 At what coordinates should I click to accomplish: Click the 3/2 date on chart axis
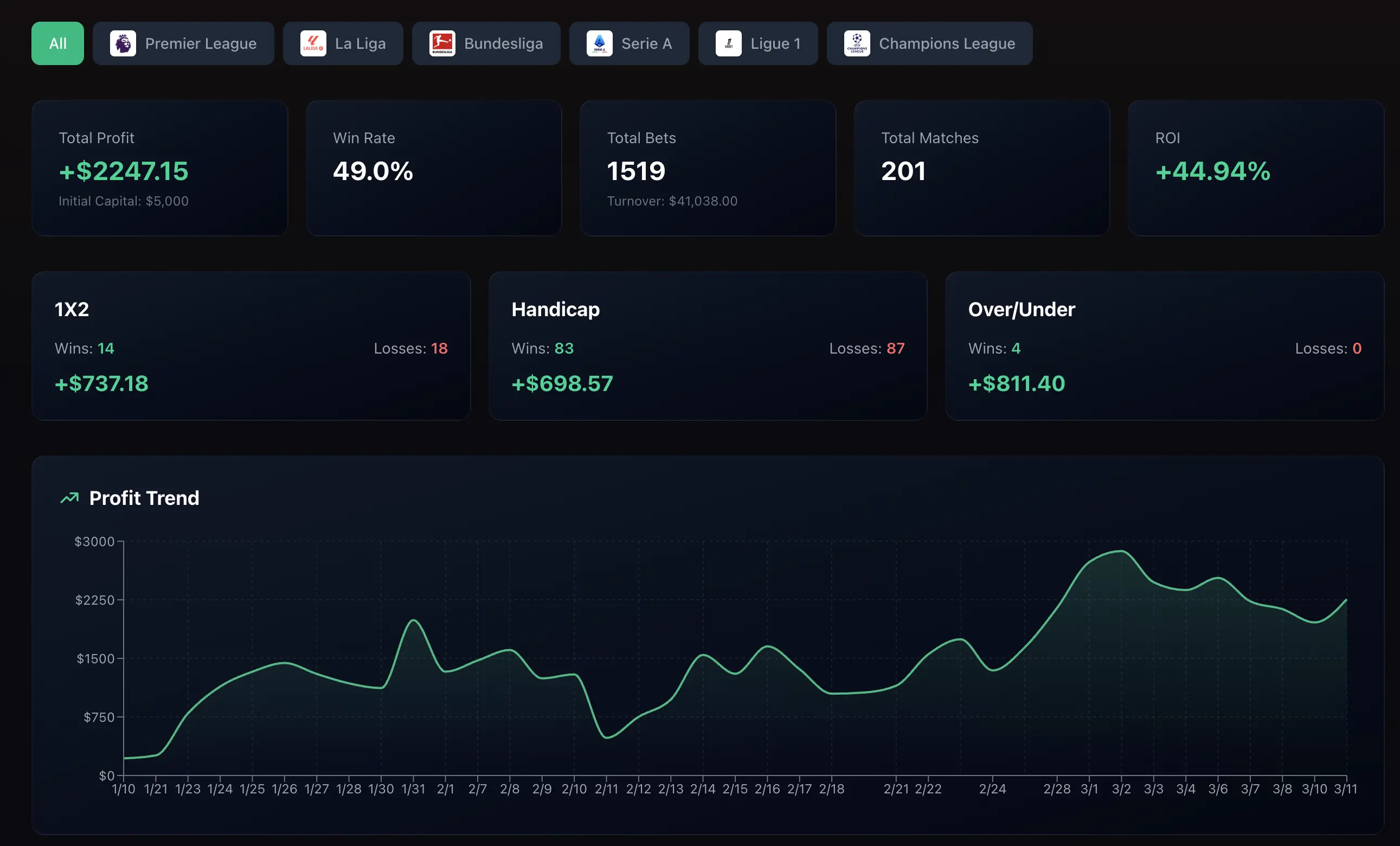[1121, 789]
